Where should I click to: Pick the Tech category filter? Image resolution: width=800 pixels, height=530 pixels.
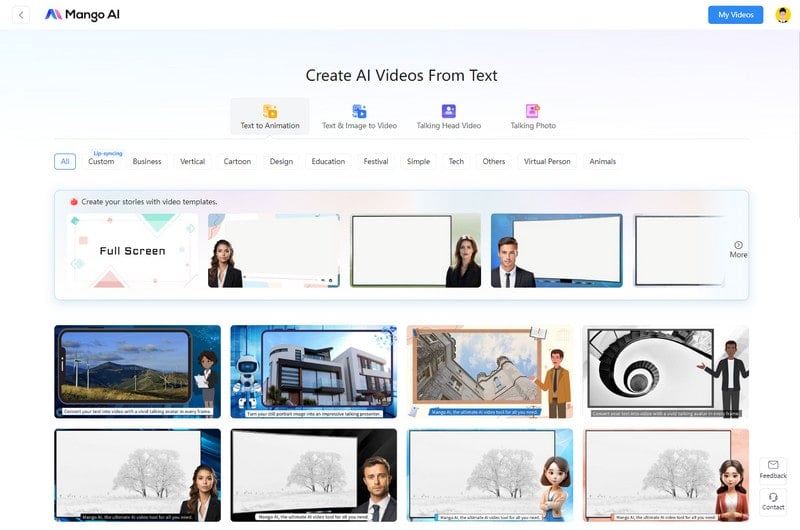coord(456,161)
